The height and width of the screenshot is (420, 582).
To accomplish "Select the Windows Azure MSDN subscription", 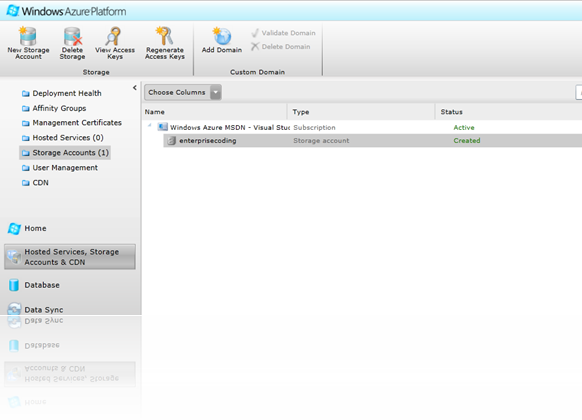I will pos(229,128).
